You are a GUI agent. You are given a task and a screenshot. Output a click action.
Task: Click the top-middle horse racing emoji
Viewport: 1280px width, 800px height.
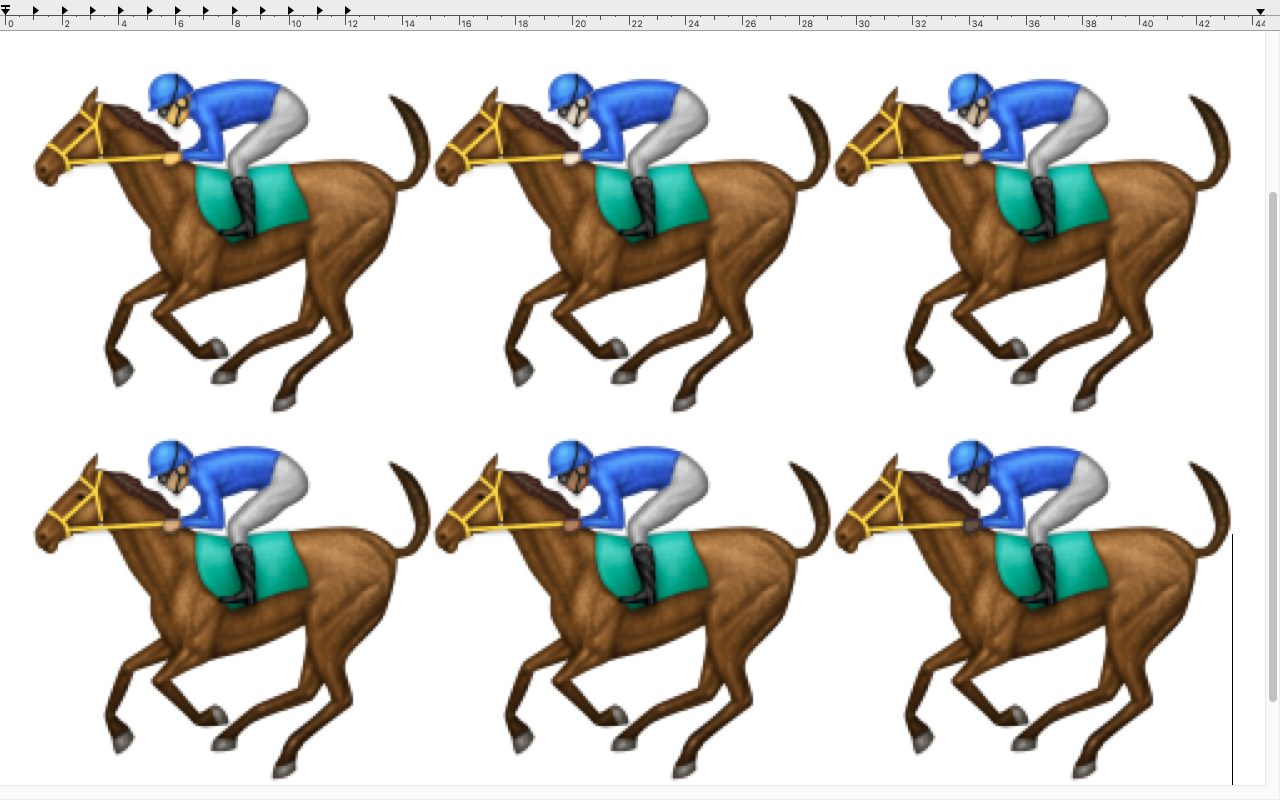tap(632, 242)
